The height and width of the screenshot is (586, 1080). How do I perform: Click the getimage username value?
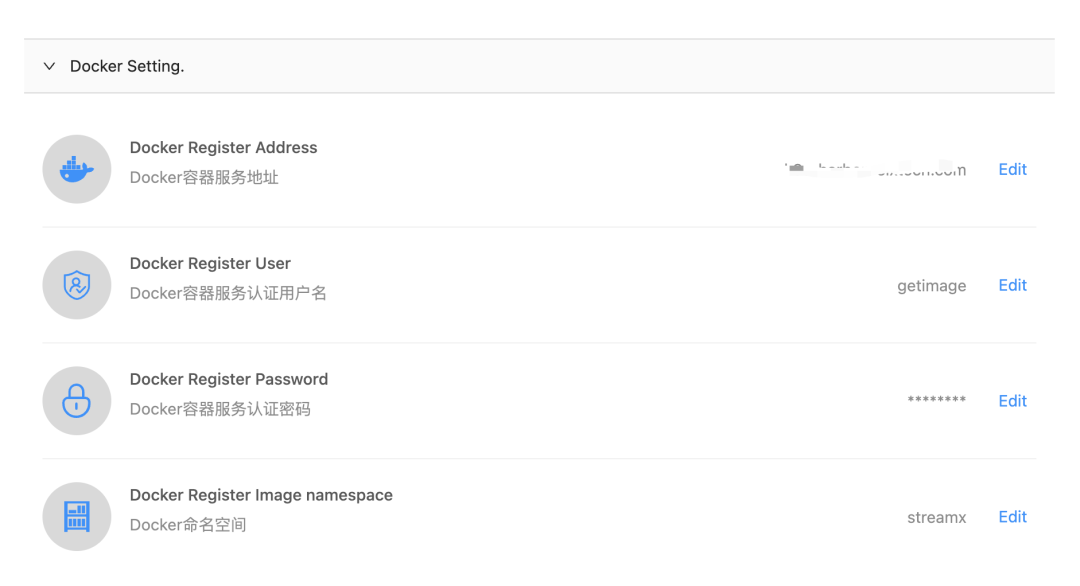[x=931, y=286]
